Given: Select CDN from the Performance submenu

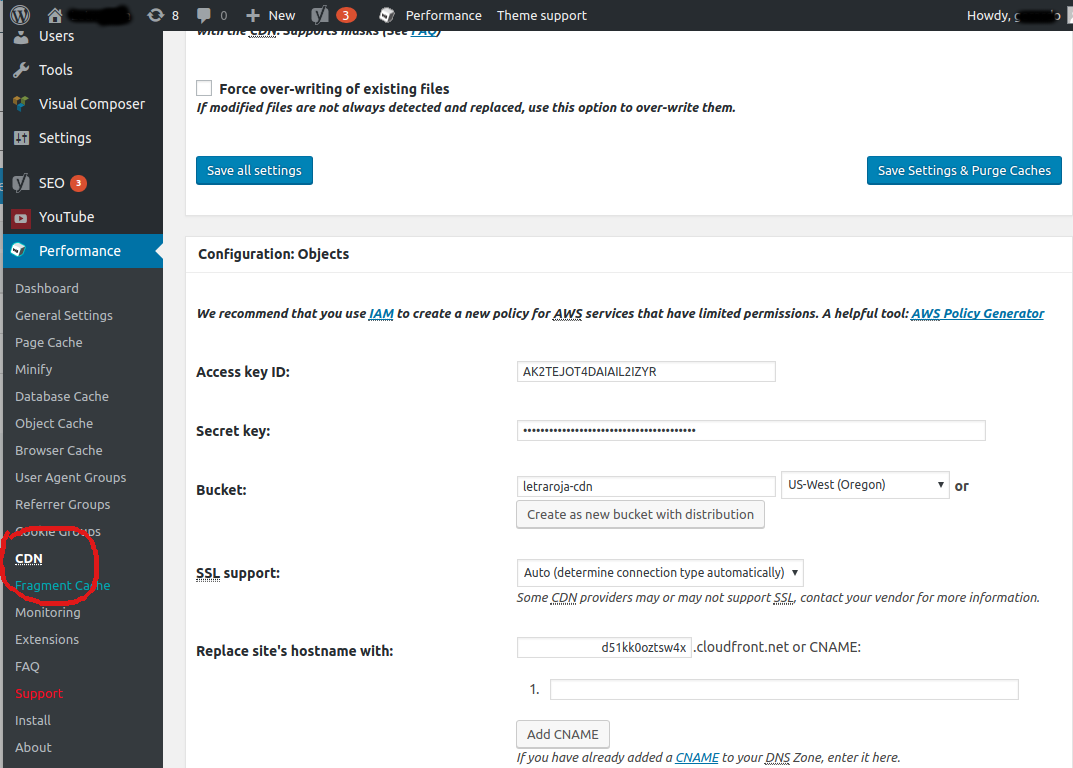Looking at the screenshot, I should (29, 558).
